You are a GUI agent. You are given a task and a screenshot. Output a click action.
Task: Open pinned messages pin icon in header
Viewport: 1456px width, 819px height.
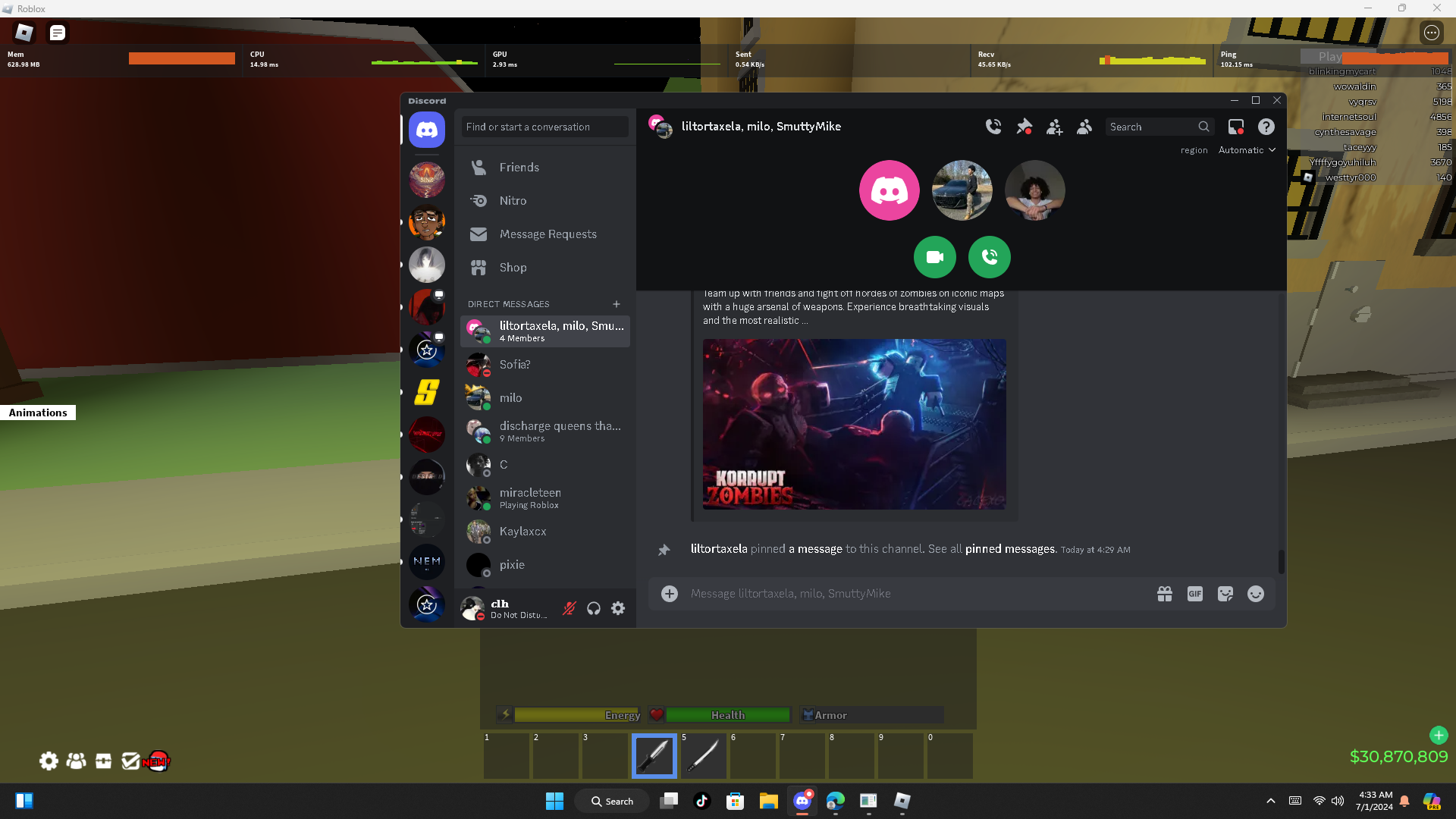(1024, 127)
